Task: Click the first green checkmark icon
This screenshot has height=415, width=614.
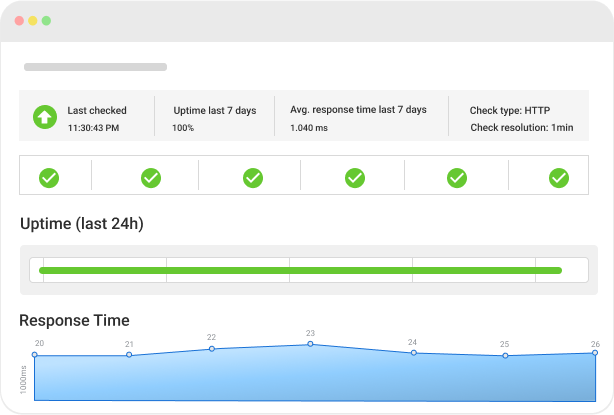Action: [49, 178]
